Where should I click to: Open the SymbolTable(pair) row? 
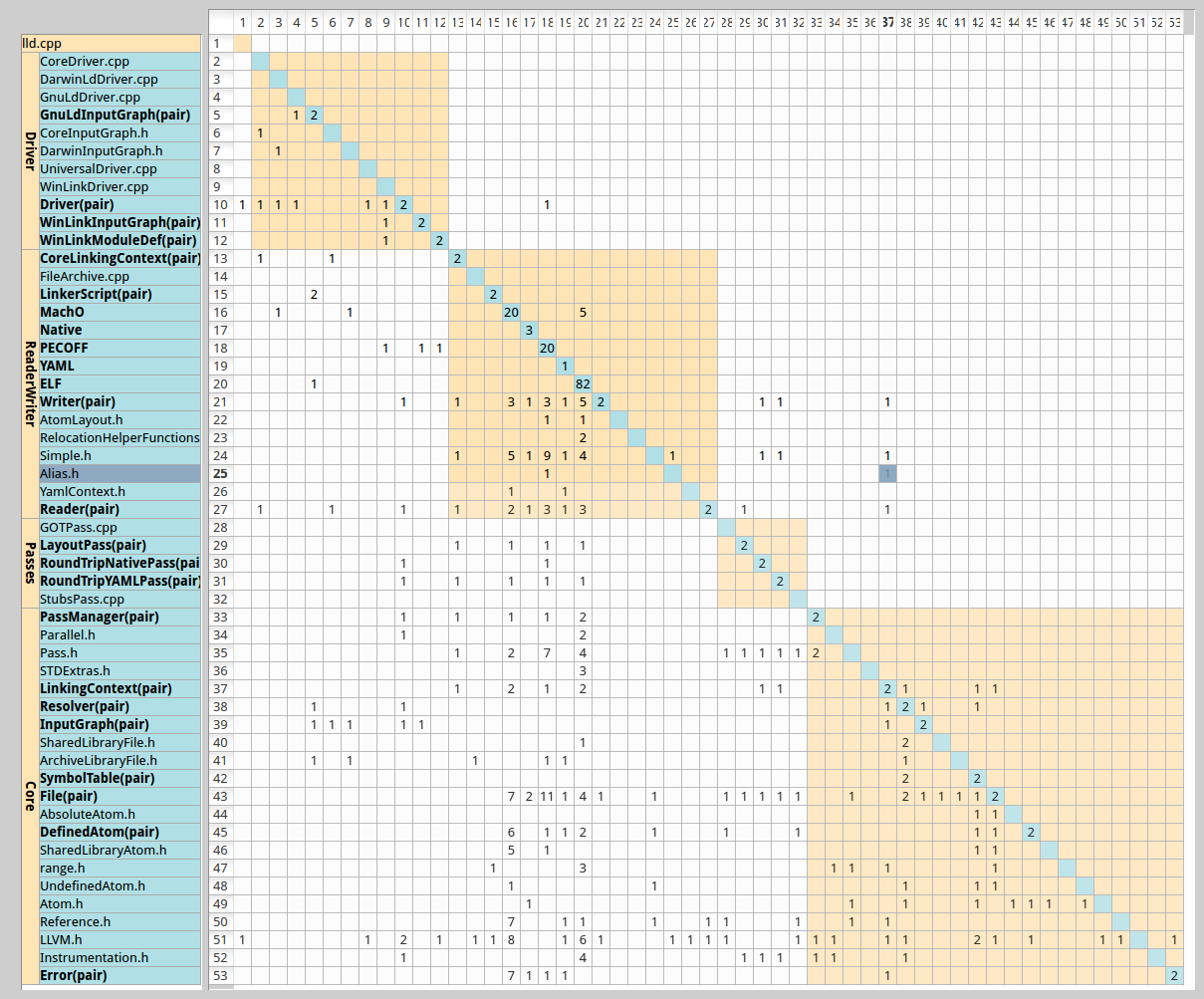(120, 779)
